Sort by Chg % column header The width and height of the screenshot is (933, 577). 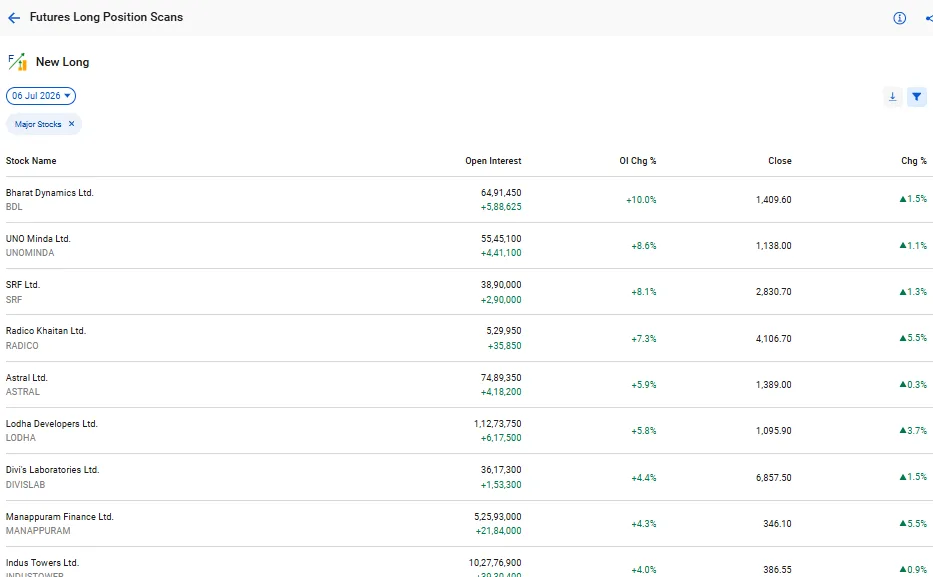pos(913,161)
